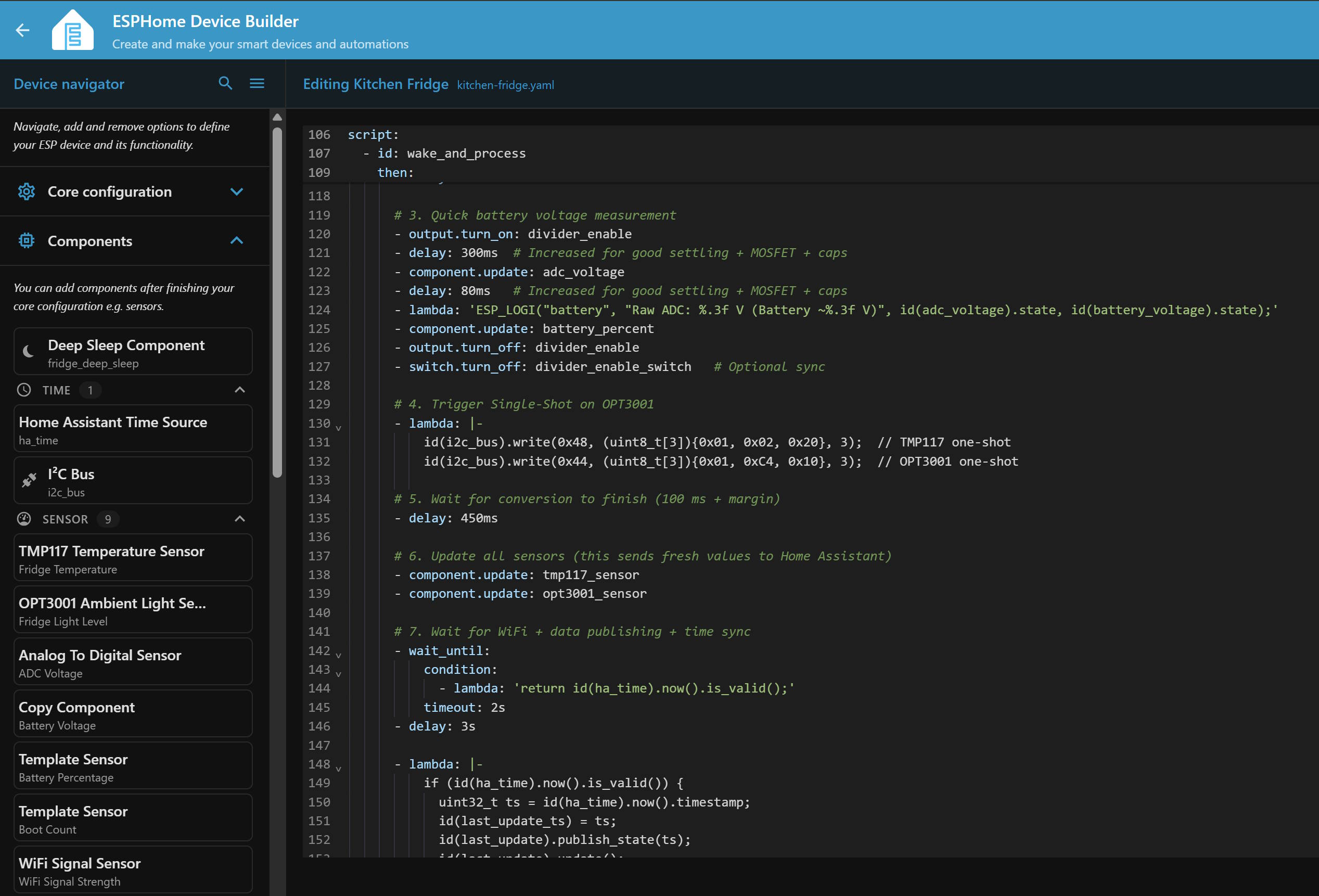
Task: Open Home Assistant Time Source card
Action: pyautogui.click(x=133, y=428)
